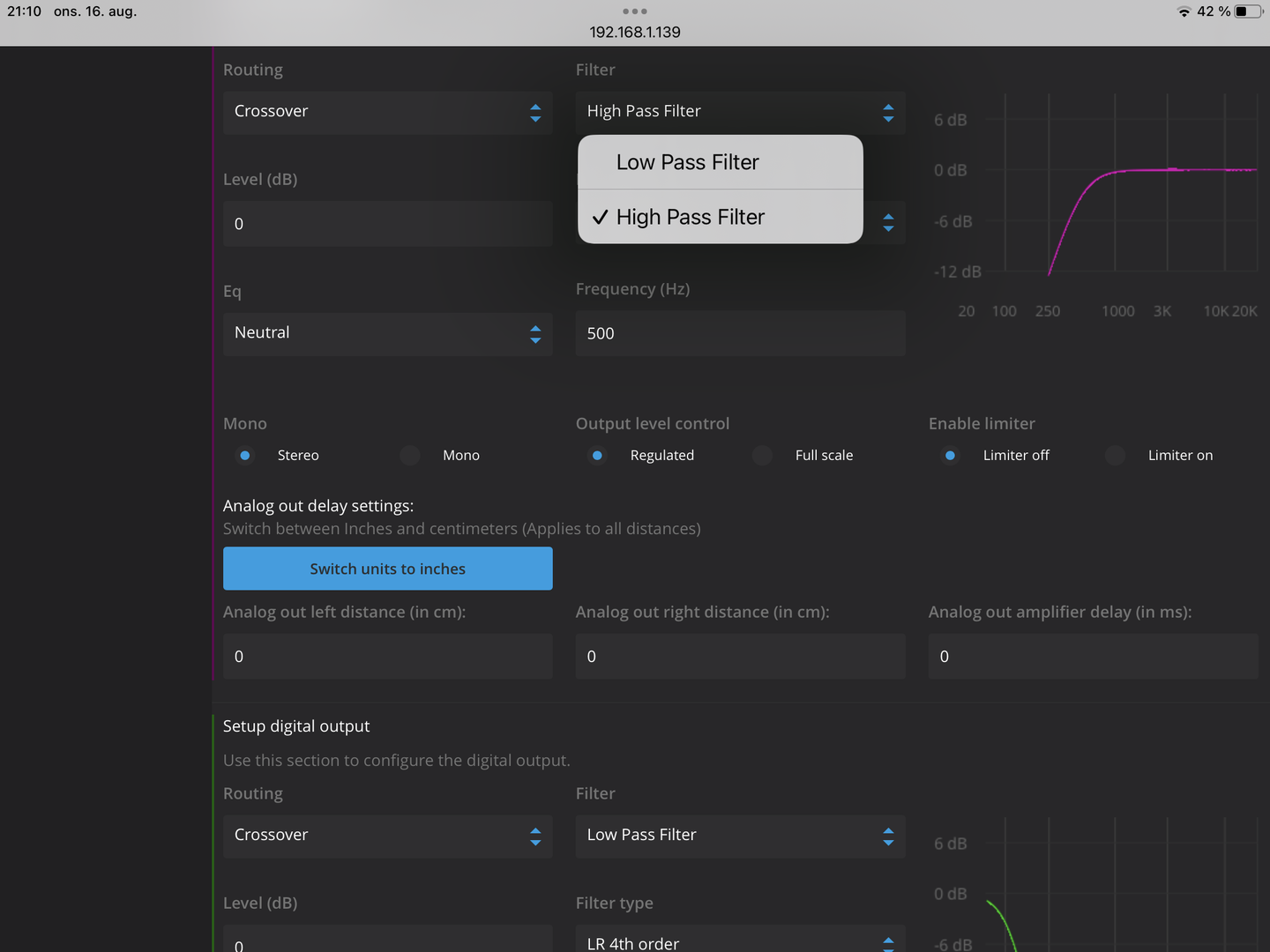Turn the limiter on
Image resolution: width=1270 pixels, height=952 pixels.
pyautogui.click(x=1116, y=456)
